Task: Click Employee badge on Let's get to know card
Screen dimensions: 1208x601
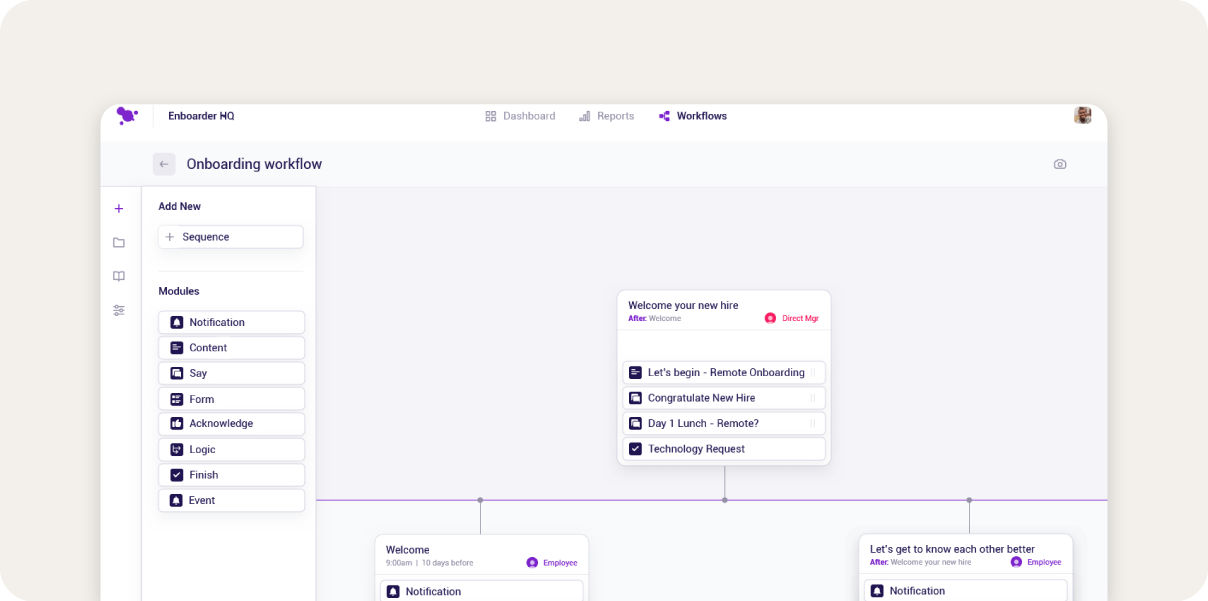Action: click(x=1036, y=562)
